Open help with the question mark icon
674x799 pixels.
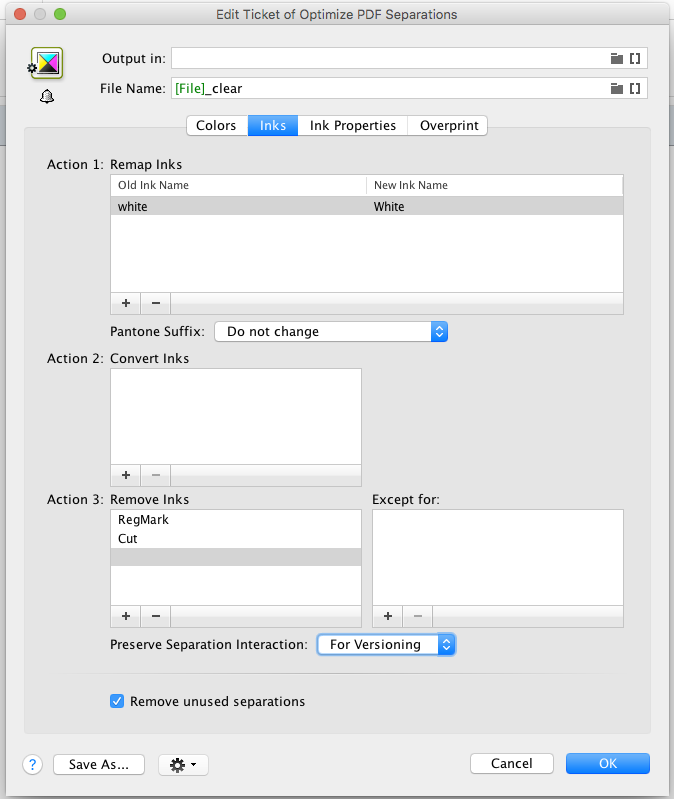coord(32,765)
